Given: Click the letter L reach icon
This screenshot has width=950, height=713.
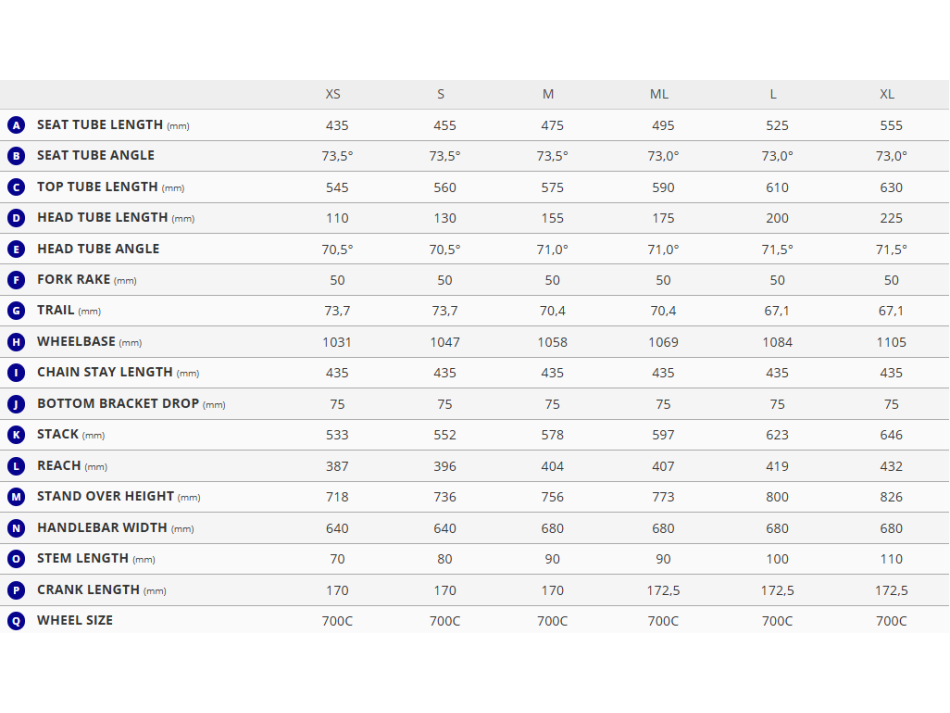Looking at the screenshot, I should [16, 466].
